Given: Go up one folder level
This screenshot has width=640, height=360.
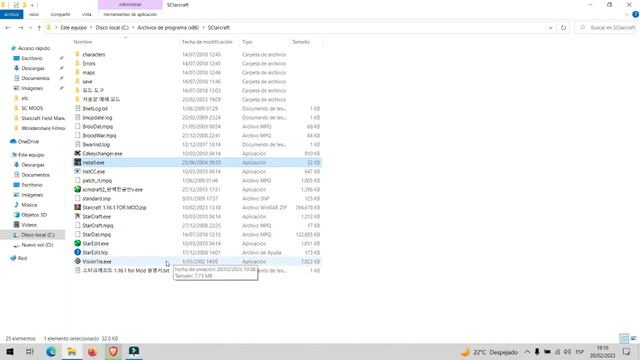Looking at the screenshot, I should tap(39, 28).
